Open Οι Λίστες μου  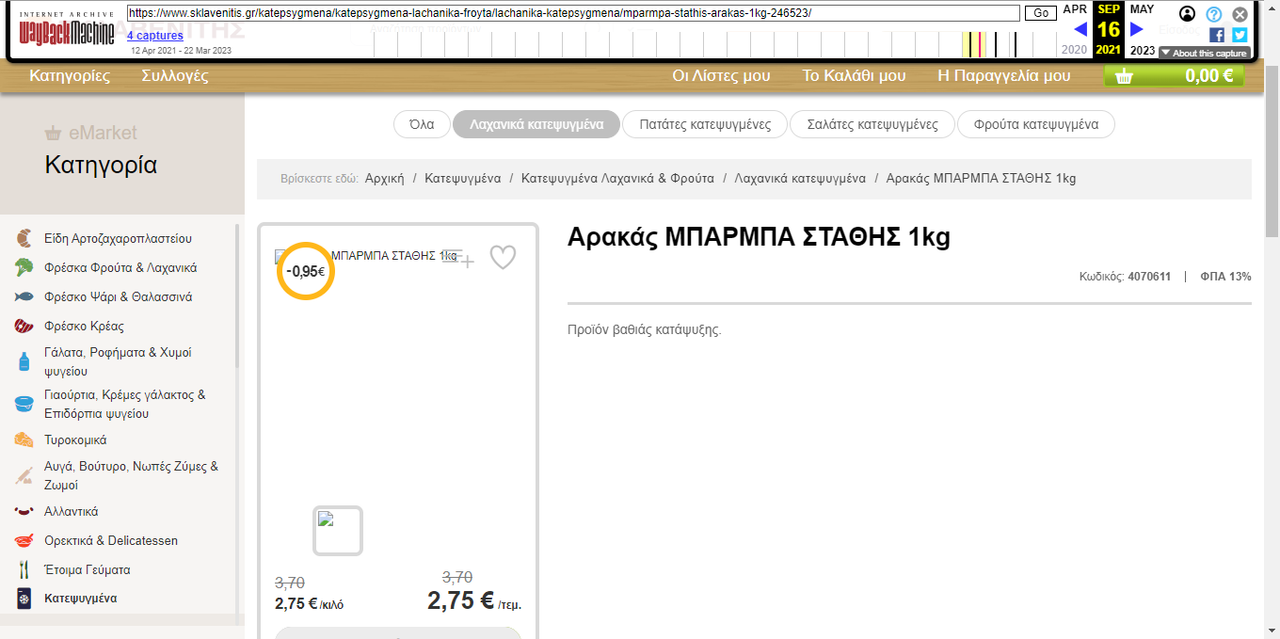(x=721, y=75)
